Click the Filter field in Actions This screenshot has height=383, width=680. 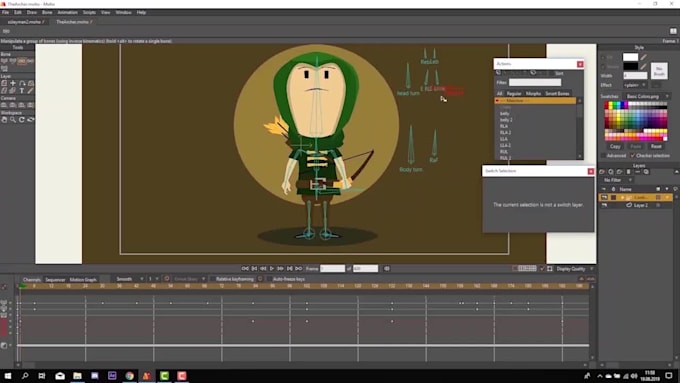(x=535, y=82)
